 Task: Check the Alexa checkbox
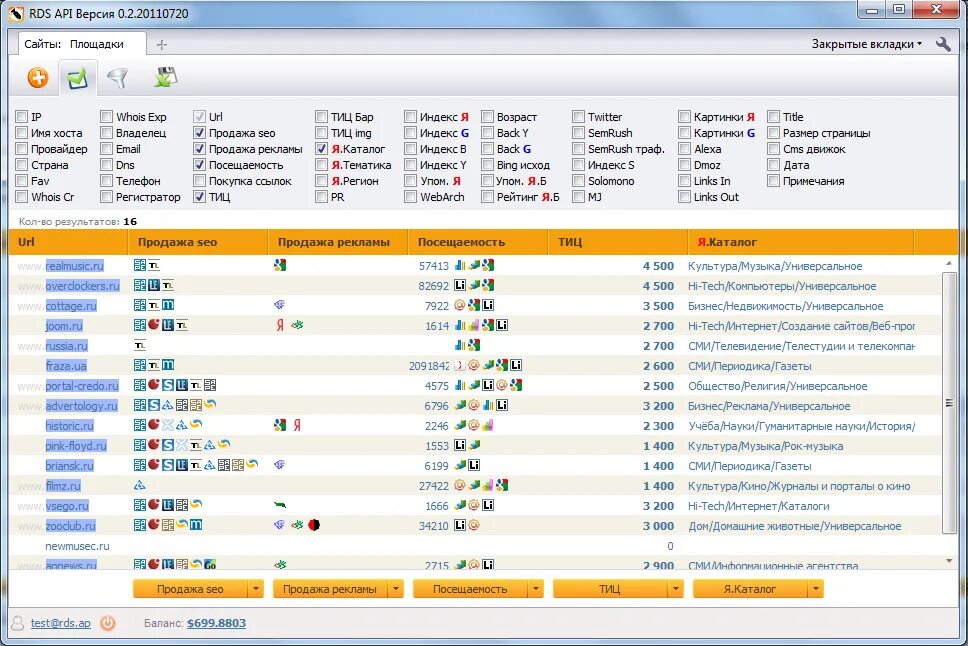pos(684,149)
